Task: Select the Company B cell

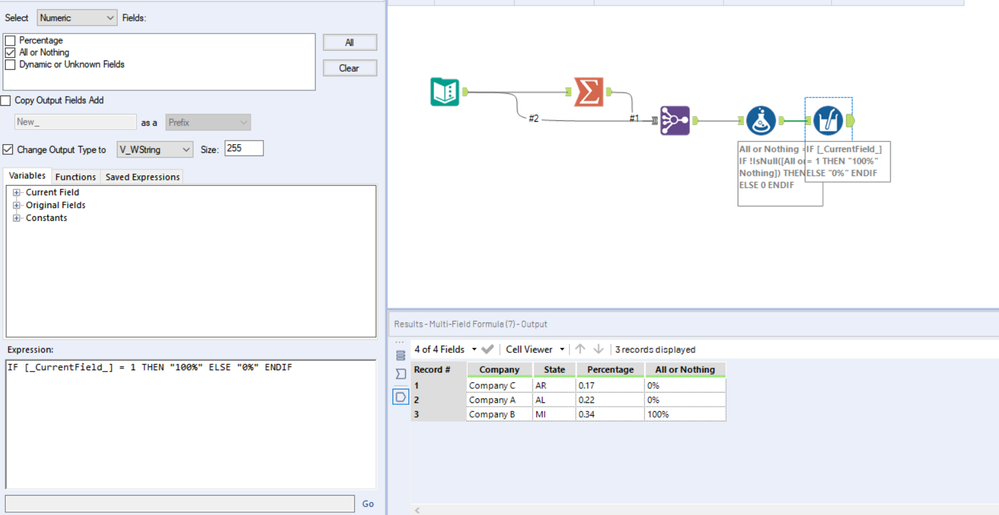Action: [500, 414]
